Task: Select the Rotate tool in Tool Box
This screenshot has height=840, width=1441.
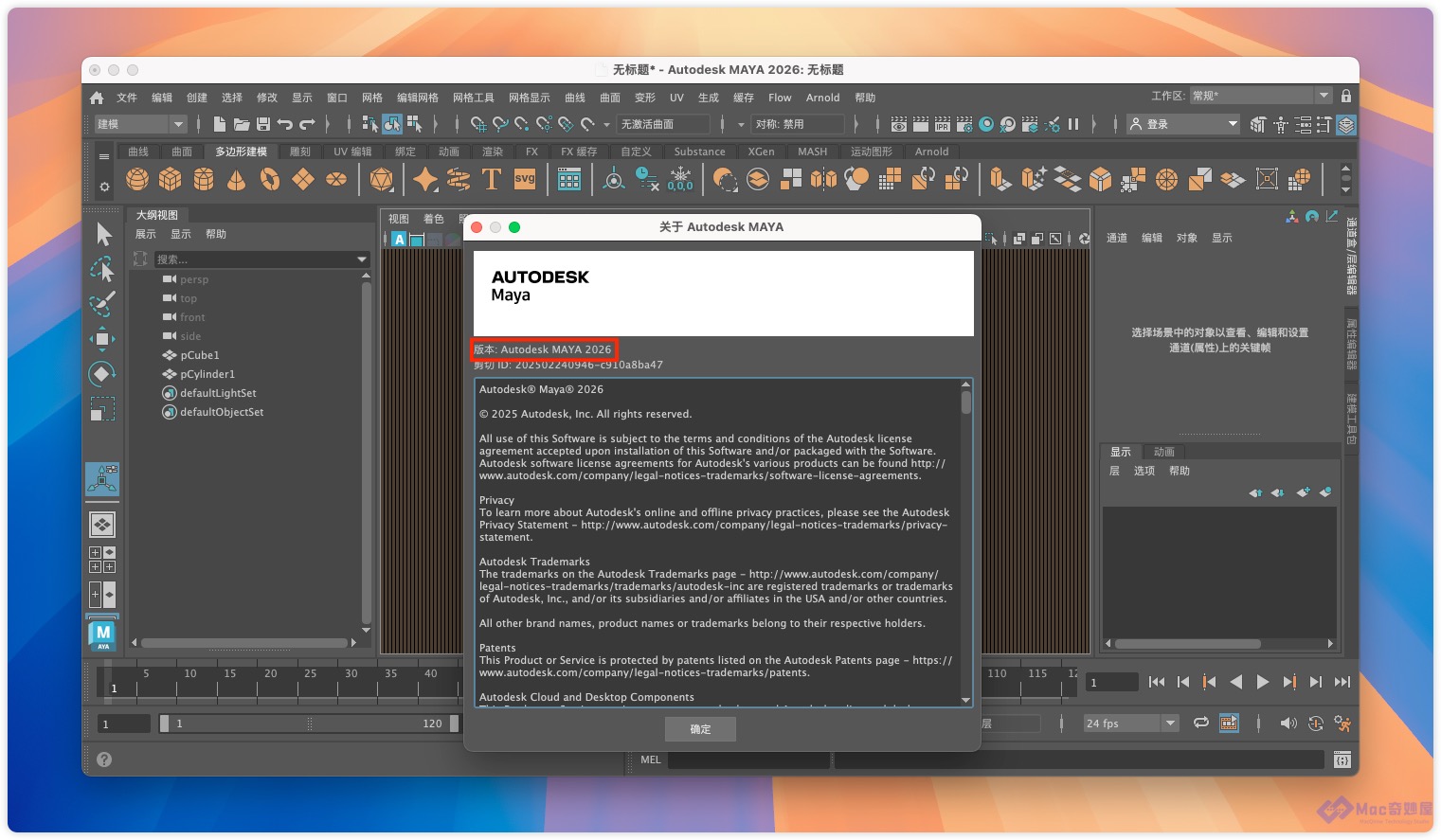Action: [102, 374]
